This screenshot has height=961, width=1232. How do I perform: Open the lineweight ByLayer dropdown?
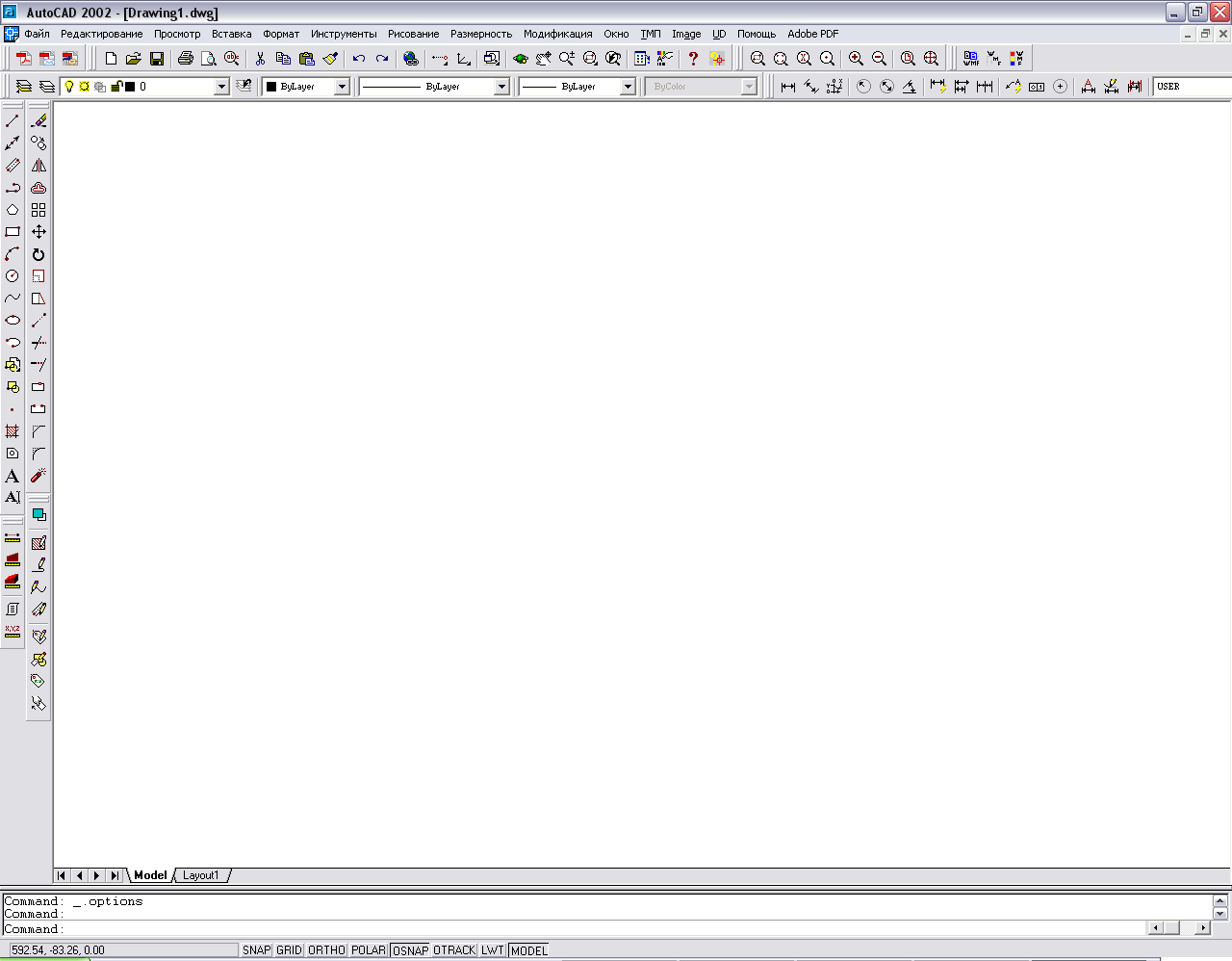coord(628,87)
